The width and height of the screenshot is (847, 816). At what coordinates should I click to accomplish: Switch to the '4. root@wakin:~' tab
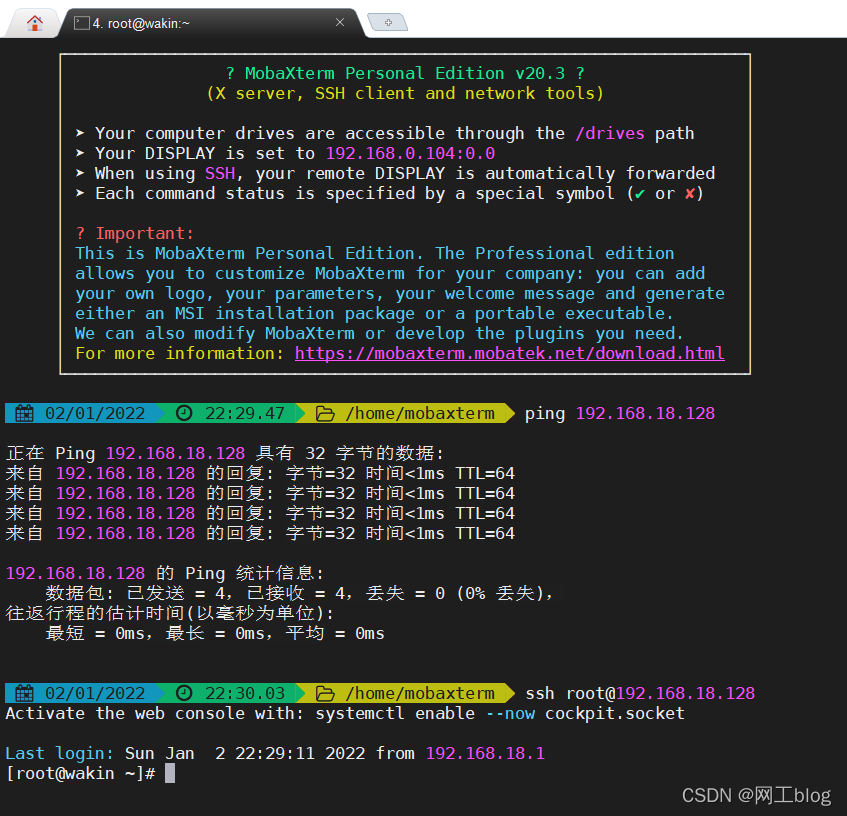point(212,23)
